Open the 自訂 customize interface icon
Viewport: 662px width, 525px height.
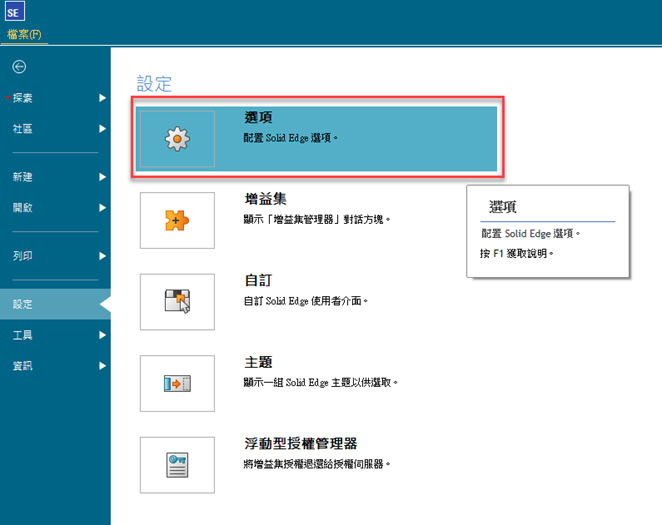(x=177, y=302)
